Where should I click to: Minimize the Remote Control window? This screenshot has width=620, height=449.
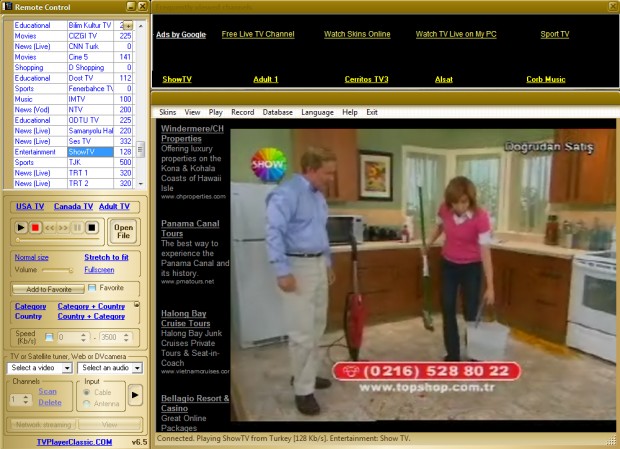131,6
